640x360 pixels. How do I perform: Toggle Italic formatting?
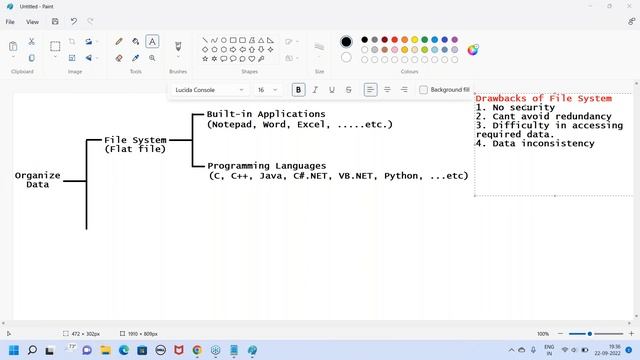(x=315, y=90)
